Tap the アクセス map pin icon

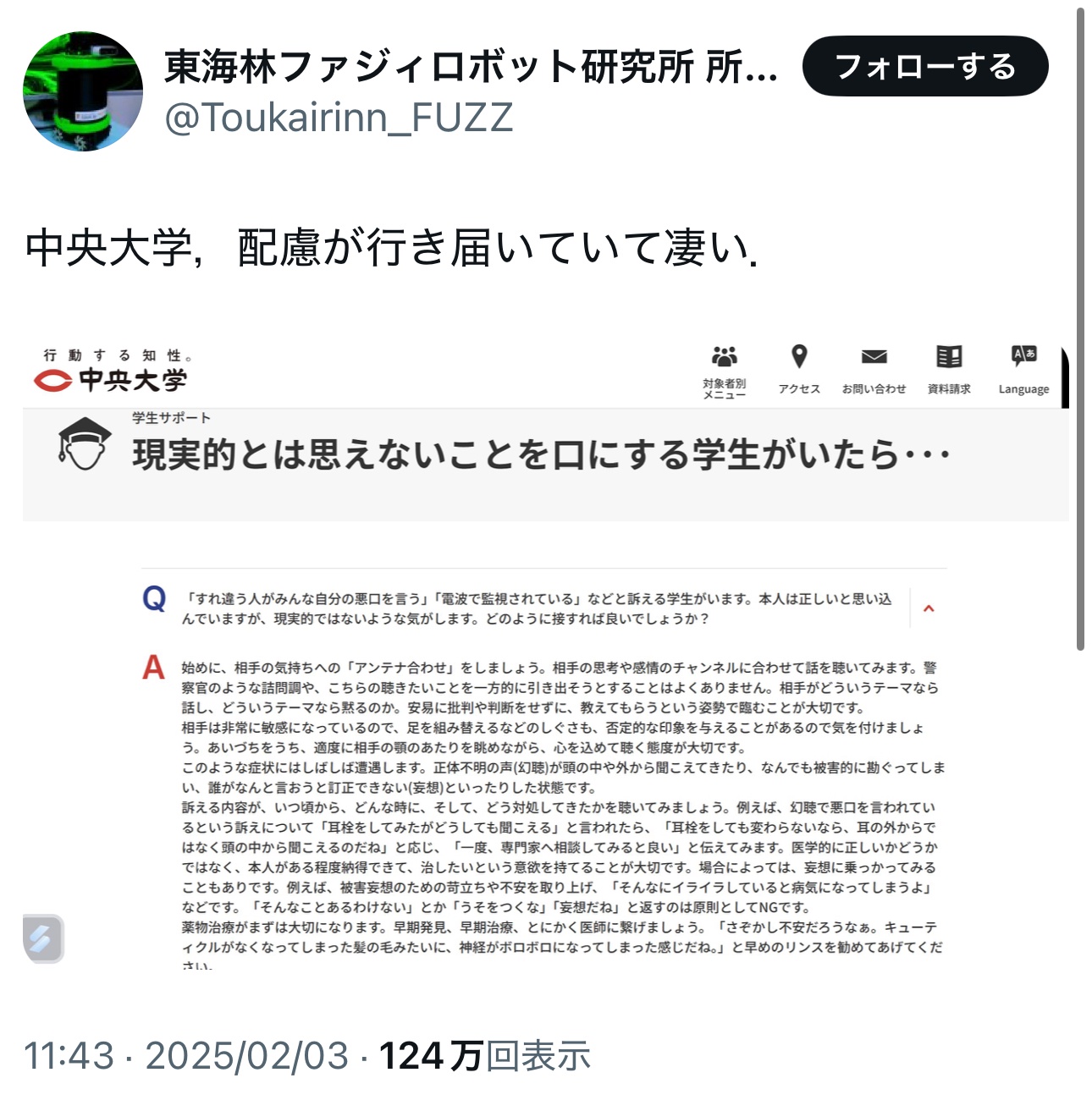[799, 356]
